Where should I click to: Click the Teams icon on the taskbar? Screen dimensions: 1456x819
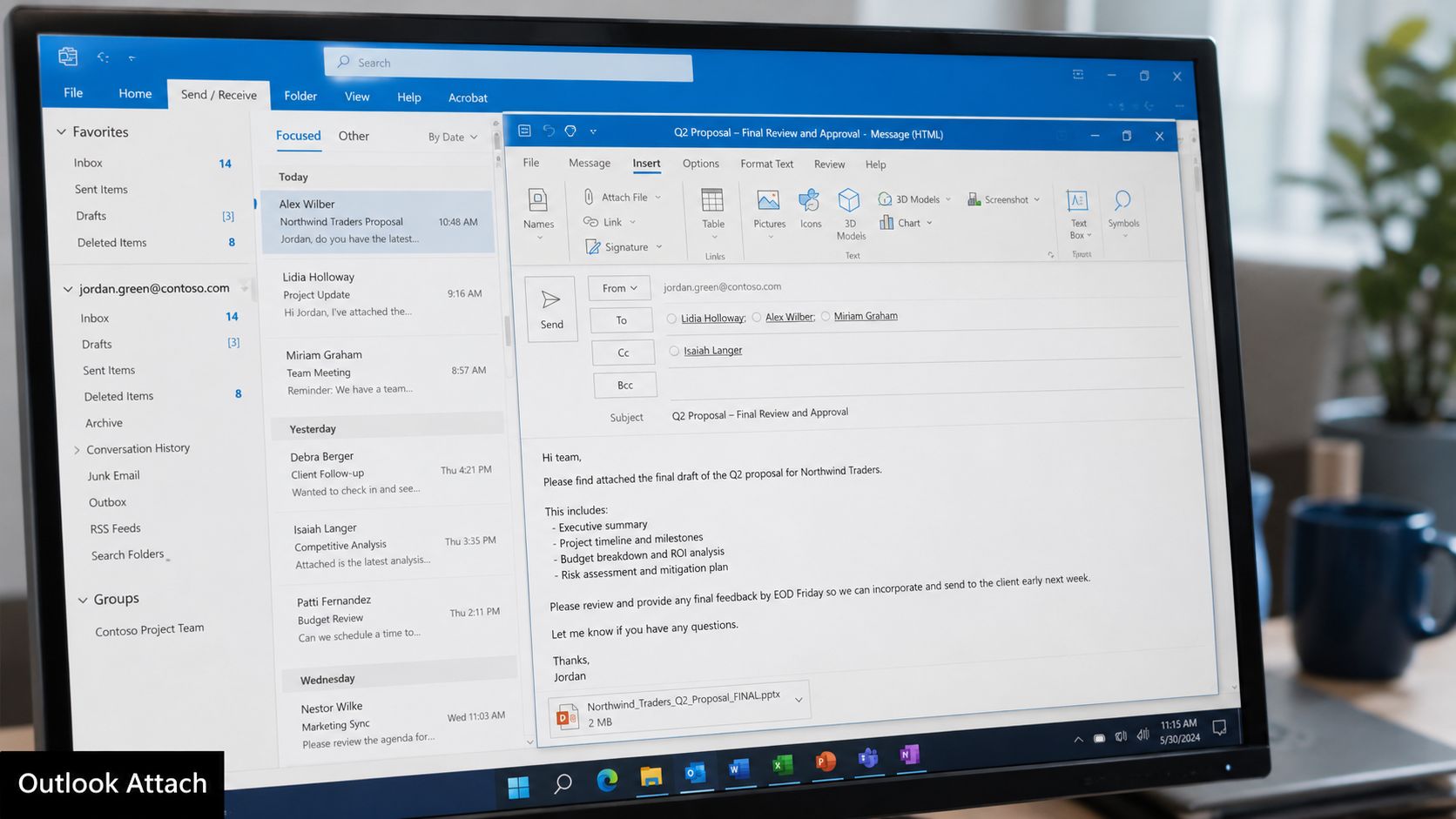867,757
